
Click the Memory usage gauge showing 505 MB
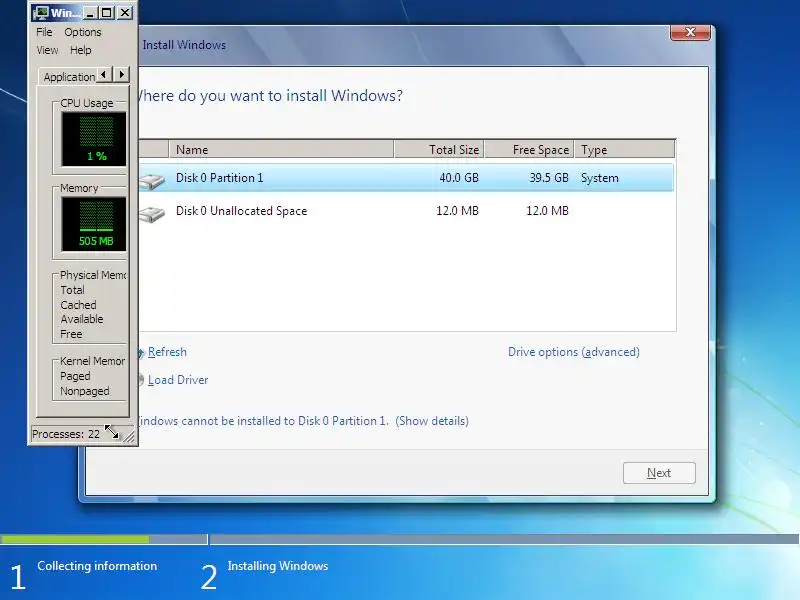(94, 224)
